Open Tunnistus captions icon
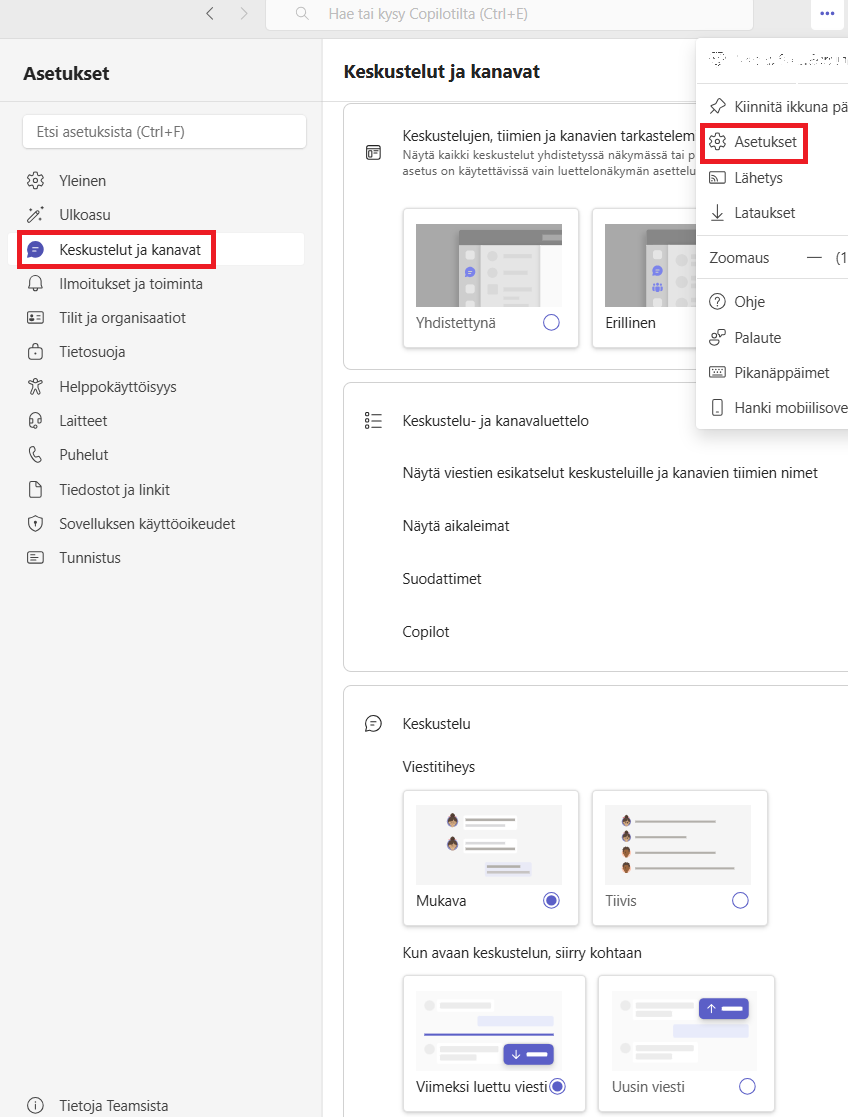Viewport: 848px width, 1117px height. [x=35, y=558]
